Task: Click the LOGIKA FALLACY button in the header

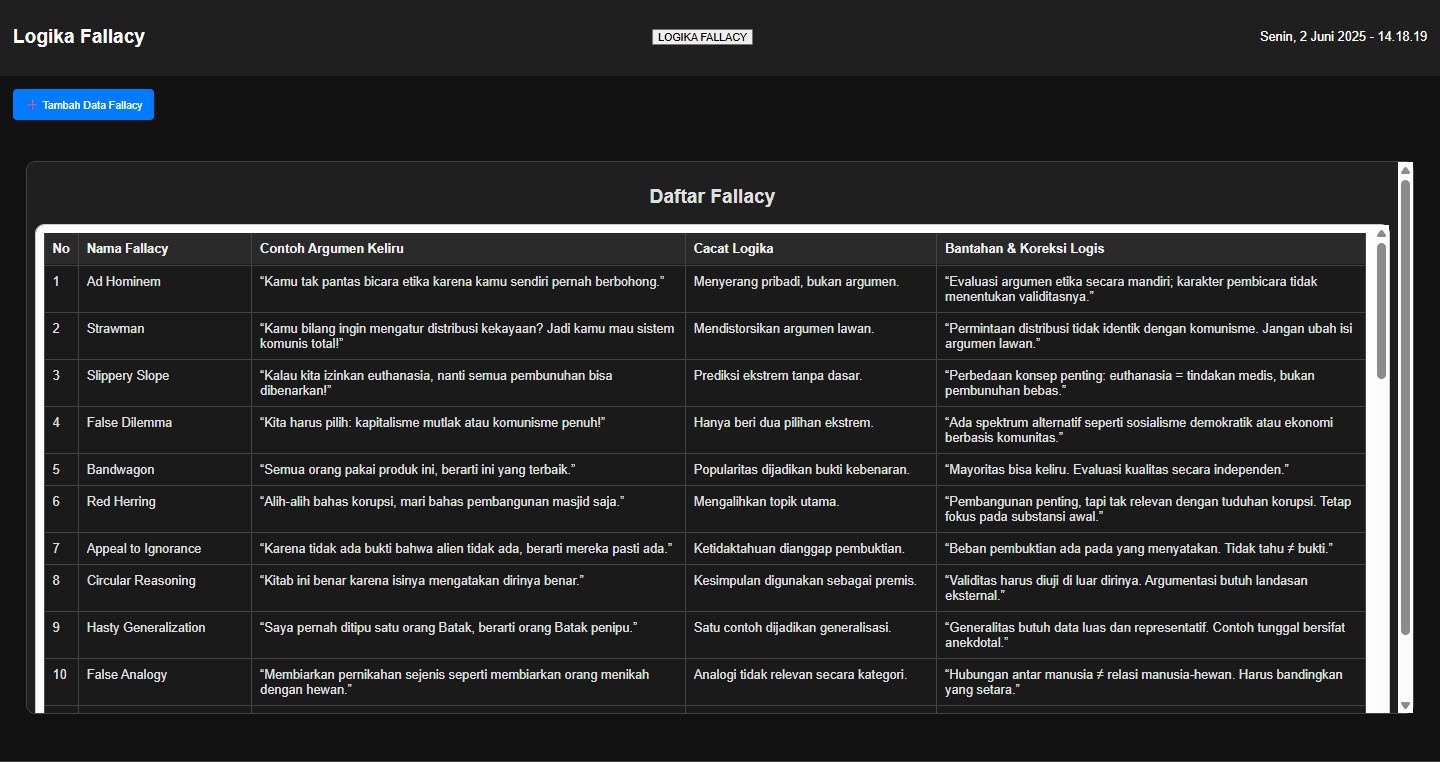Action: click(x=702, y=37)
